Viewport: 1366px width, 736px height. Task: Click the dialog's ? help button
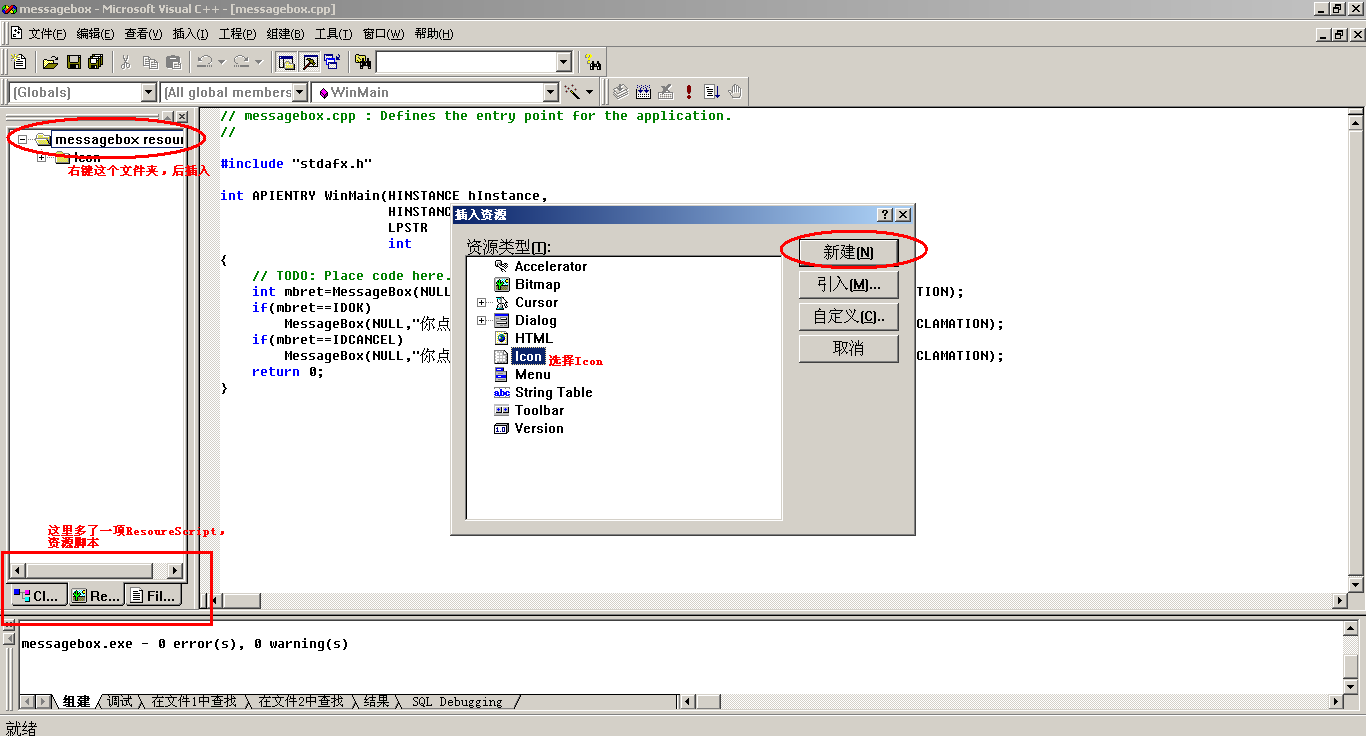pos(885,215)
